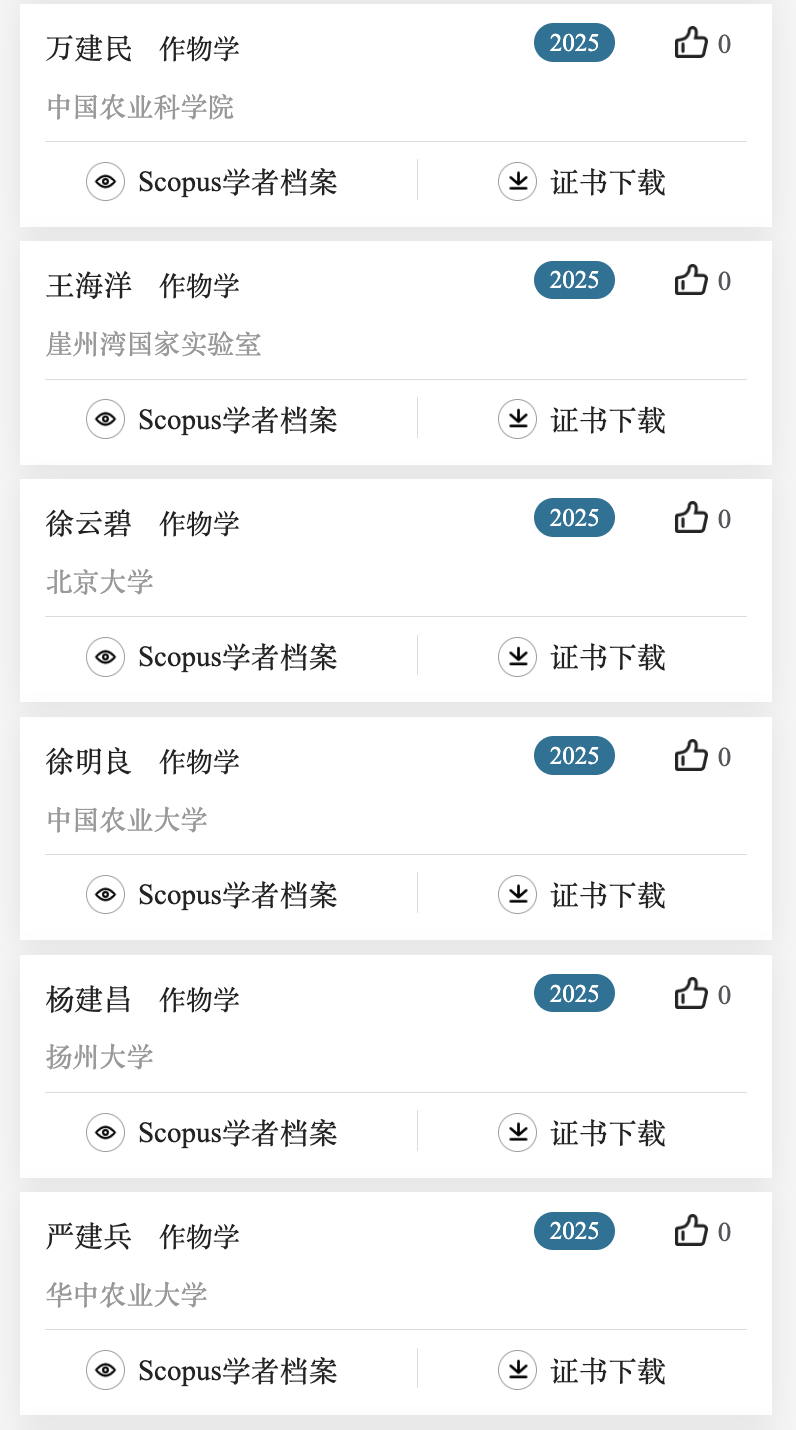Image resolution: width=796 pixels, height=1430 pixels.
Task: Click thumbs-up icon on 严建兵's card
Action: (x=691, y=1231)
